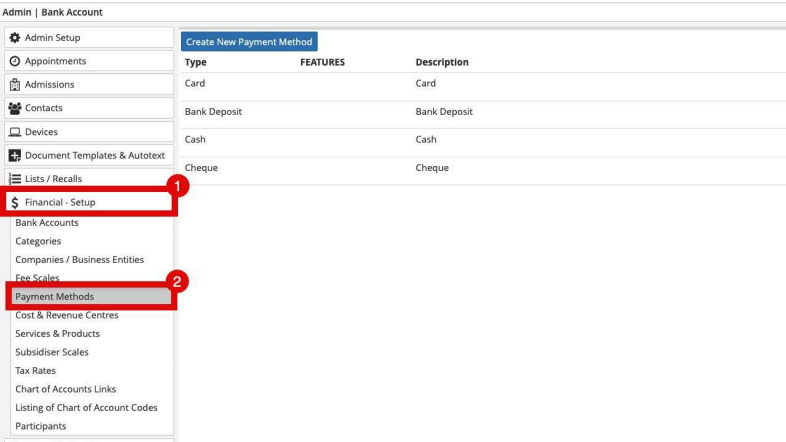786x442 pixels.
Task: Open Document Templates & Autotext
Action: point(89,155)
